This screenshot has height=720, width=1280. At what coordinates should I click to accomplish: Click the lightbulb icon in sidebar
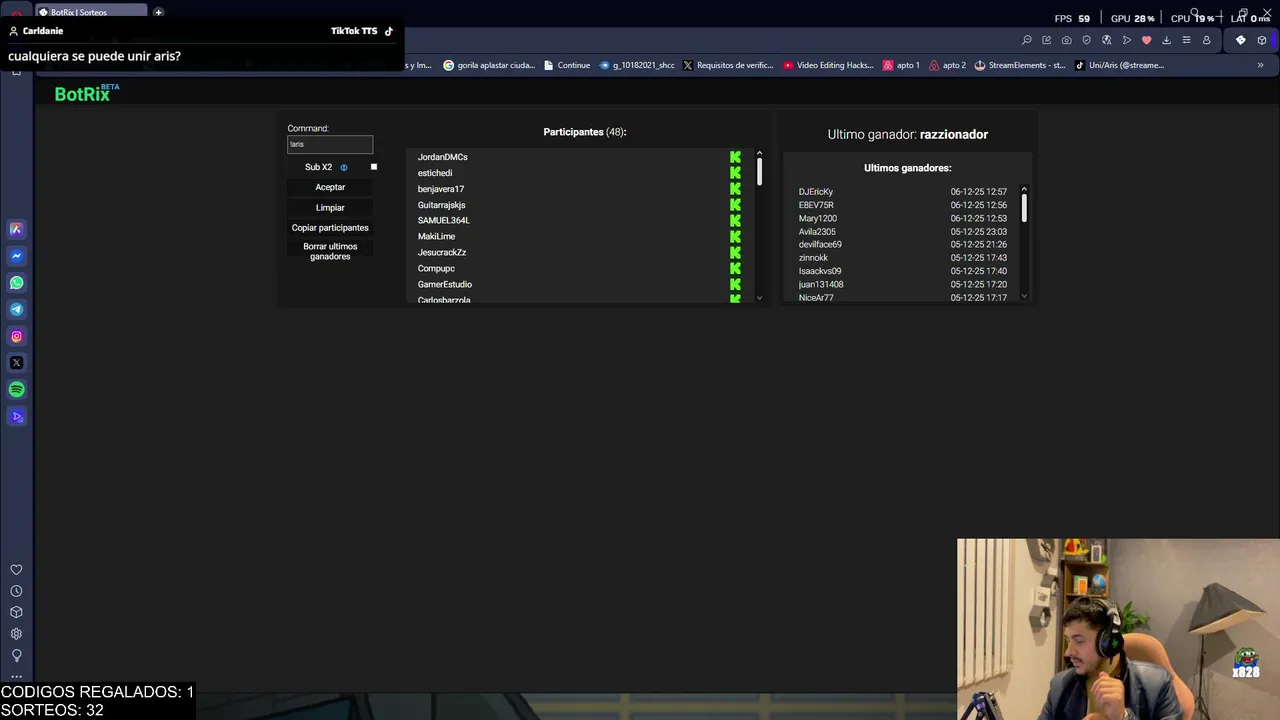[16, 655]
